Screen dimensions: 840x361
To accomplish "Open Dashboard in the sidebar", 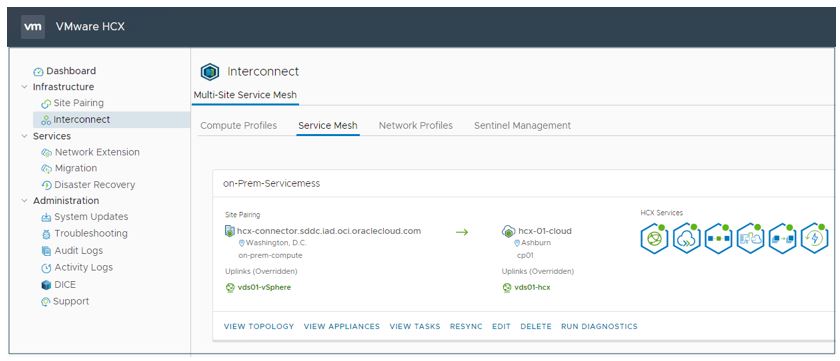I will pos(71,71).
